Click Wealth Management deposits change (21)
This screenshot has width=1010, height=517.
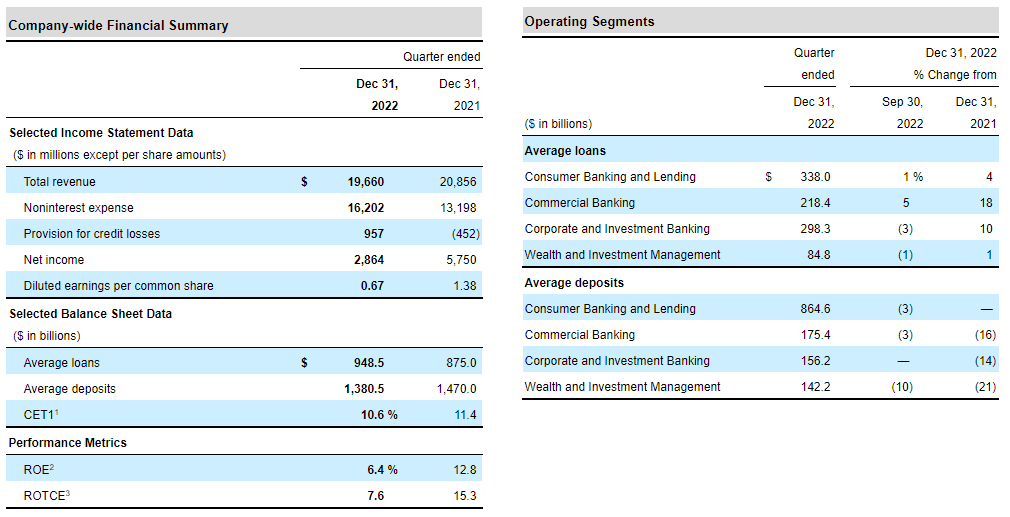coord(986,387)
